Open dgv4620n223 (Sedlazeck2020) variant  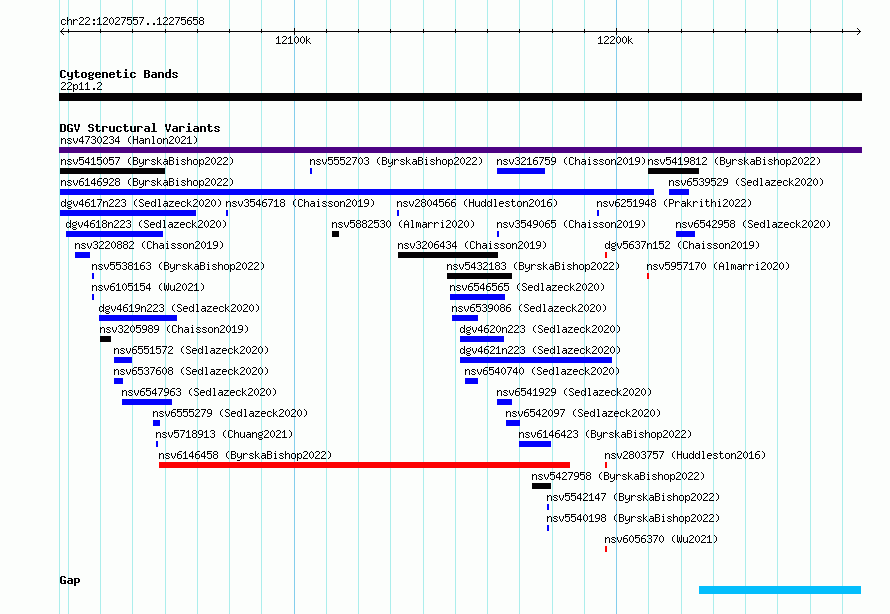tap(540, 329)
